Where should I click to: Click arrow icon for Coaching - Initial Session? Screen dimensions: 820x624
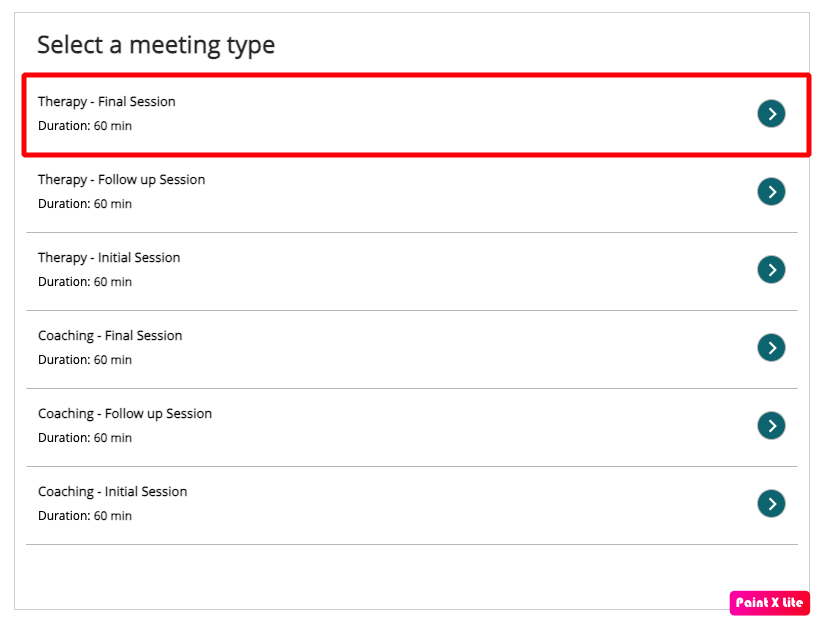coord(771,503)
